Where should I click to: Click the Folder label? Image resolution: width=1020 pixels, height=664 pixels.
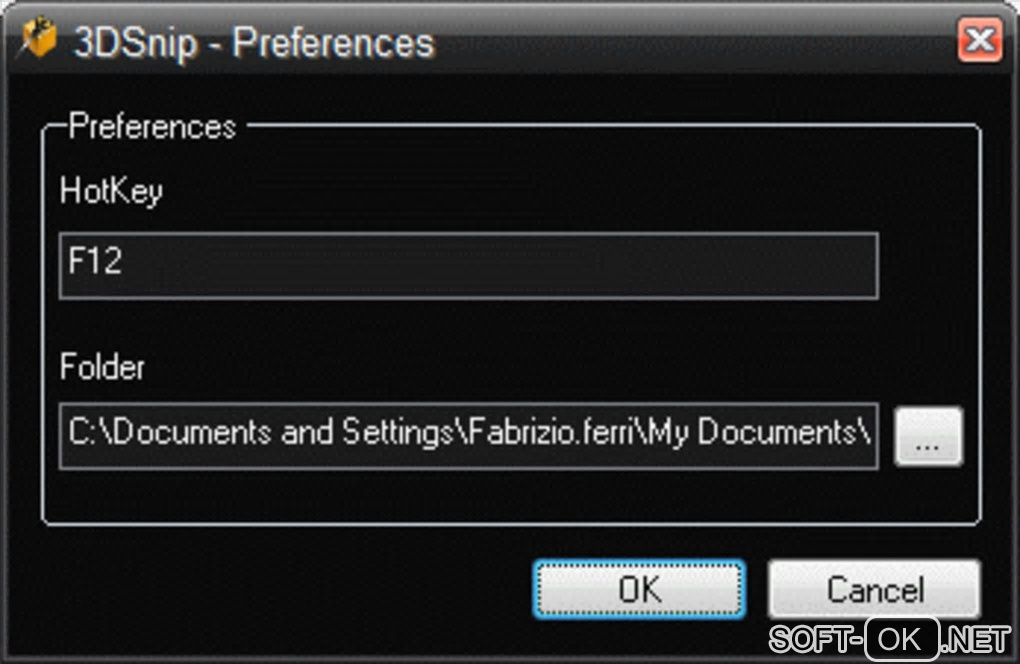pyautogui.click(x=102, y=367)
